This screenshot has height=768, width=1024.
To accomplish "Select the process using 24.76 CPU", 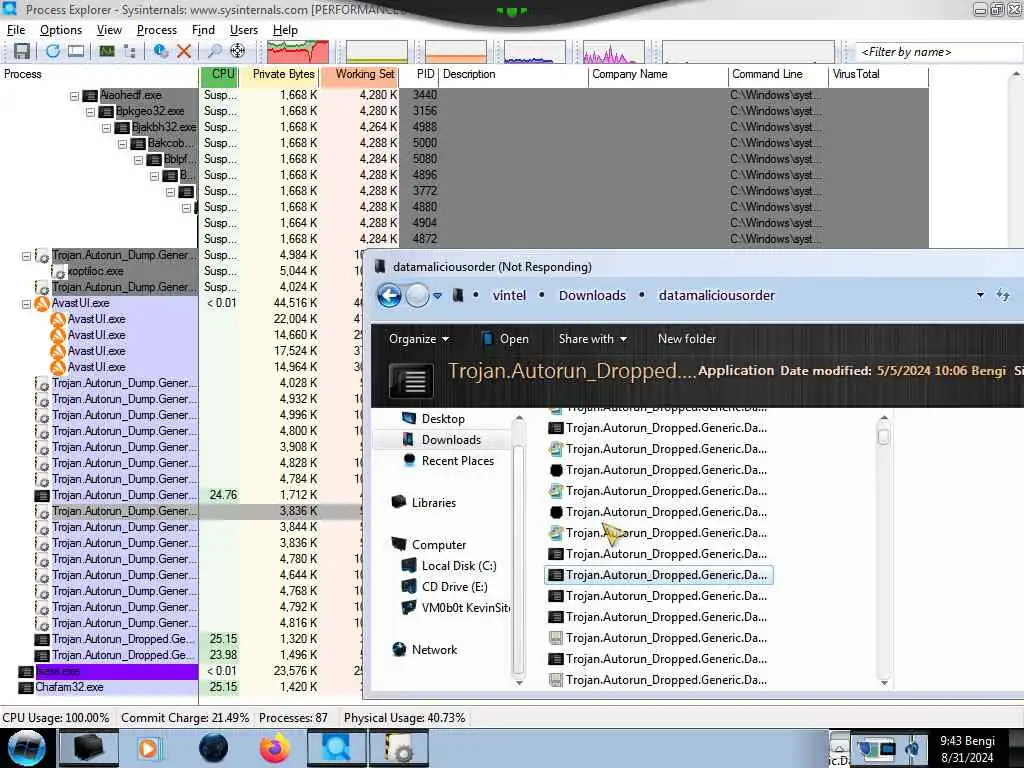I will [x=123, y=495].
